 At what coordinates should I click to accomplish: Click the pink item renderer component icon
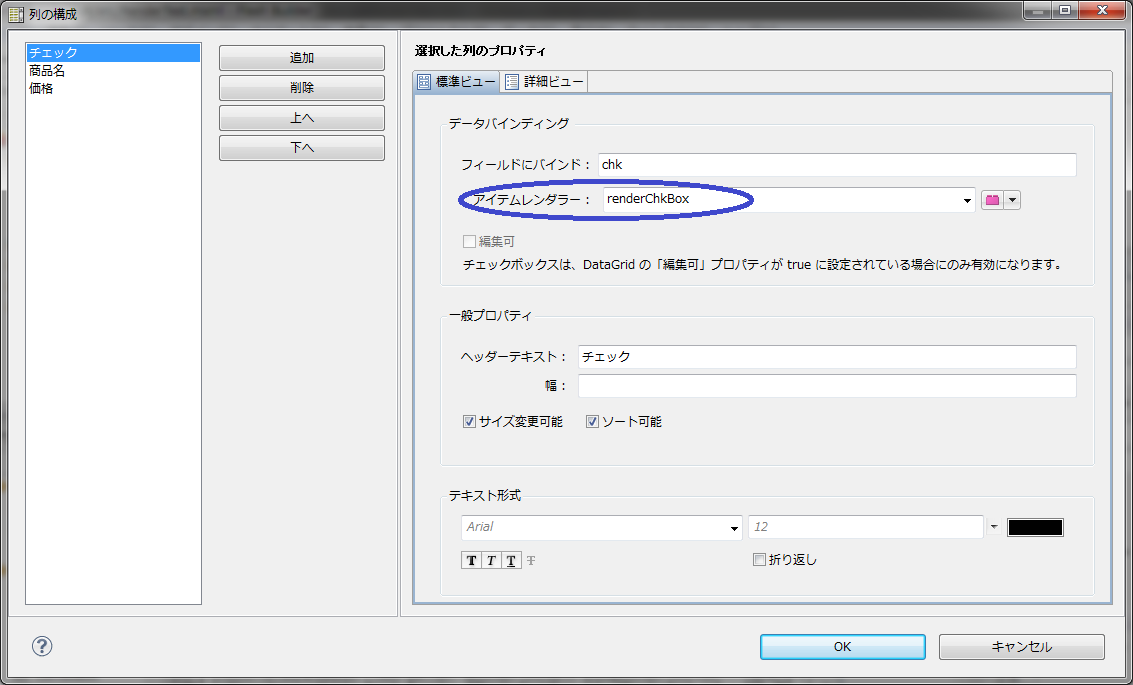pyautogui.click(x=992, y=200)
